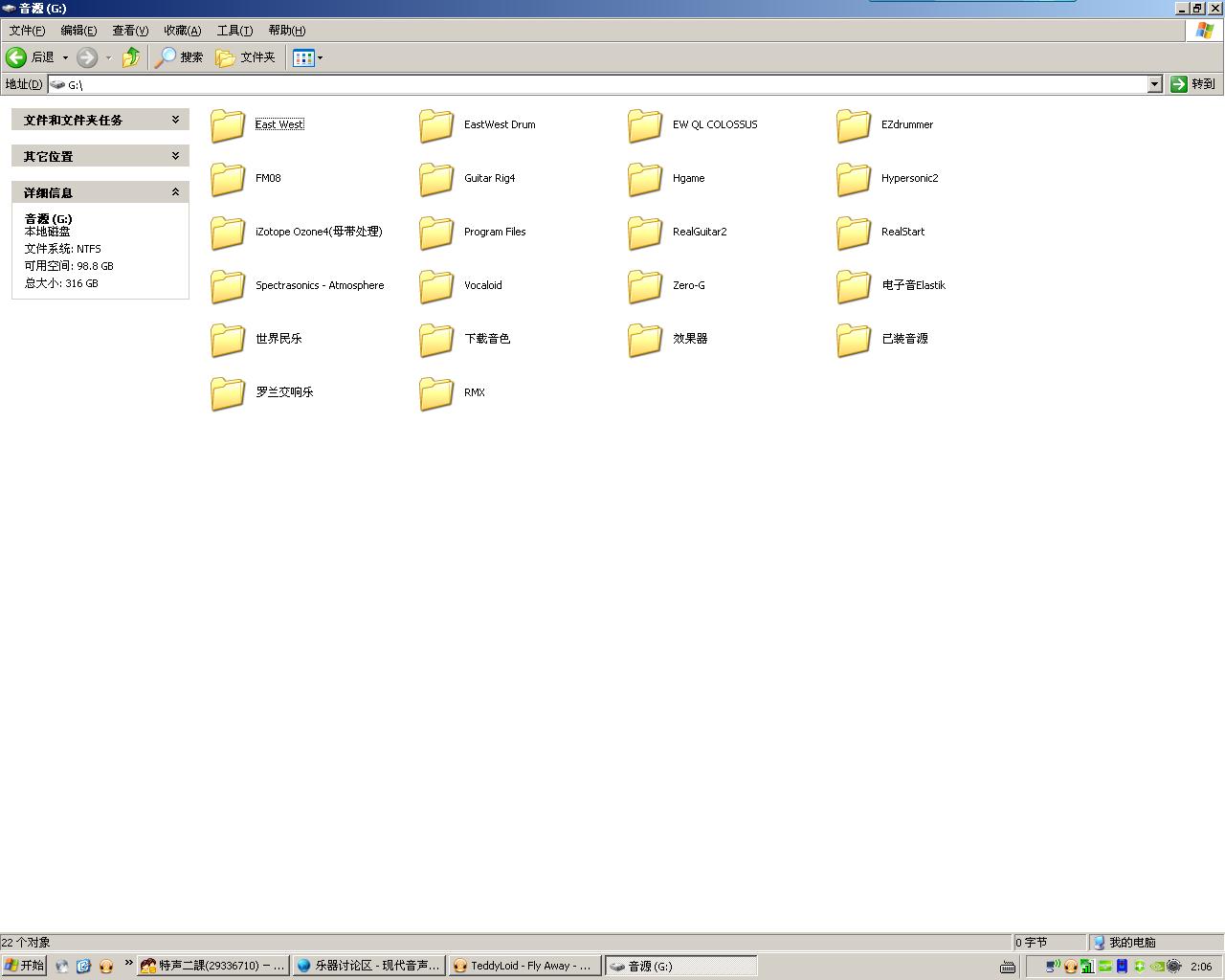Open the views dropdown arrow

(320, 57)
